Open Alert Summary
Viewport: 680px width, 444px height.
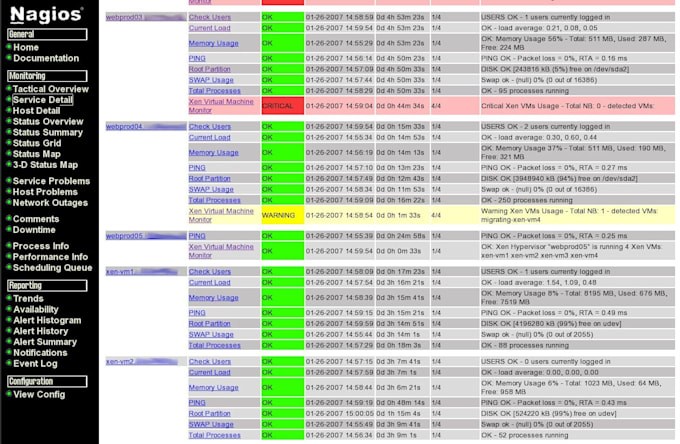45,342
